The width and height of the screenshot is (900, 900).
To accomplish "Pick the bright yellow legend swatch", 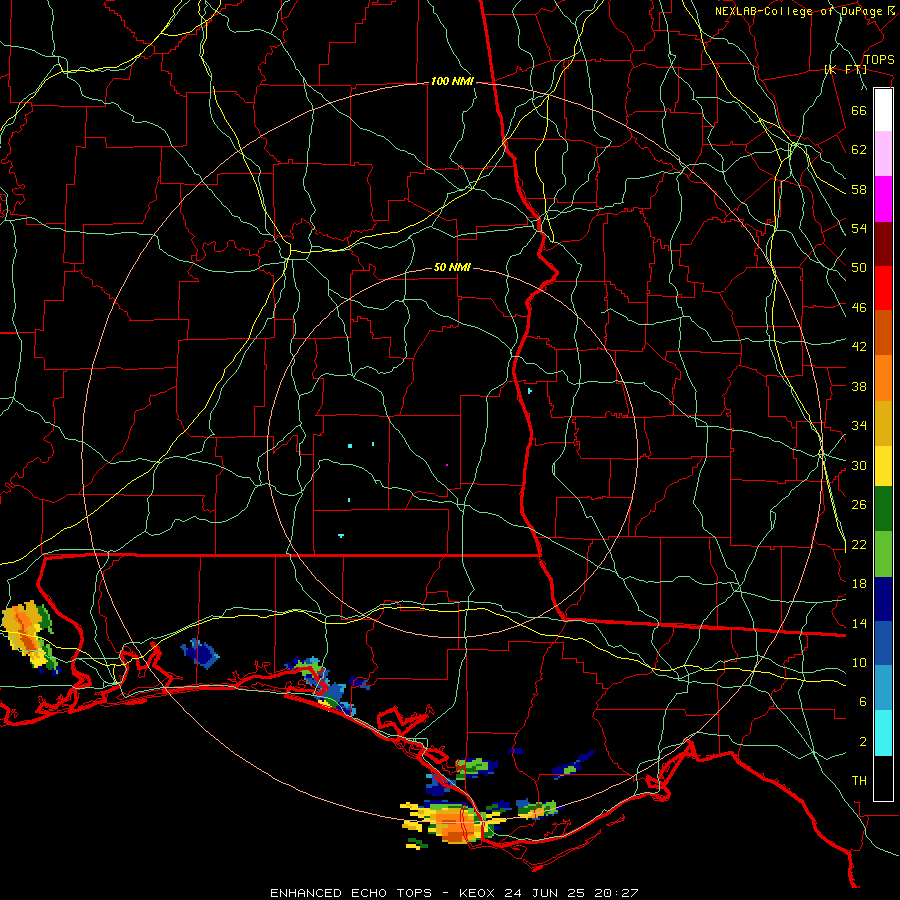I will tap(883, 465).
